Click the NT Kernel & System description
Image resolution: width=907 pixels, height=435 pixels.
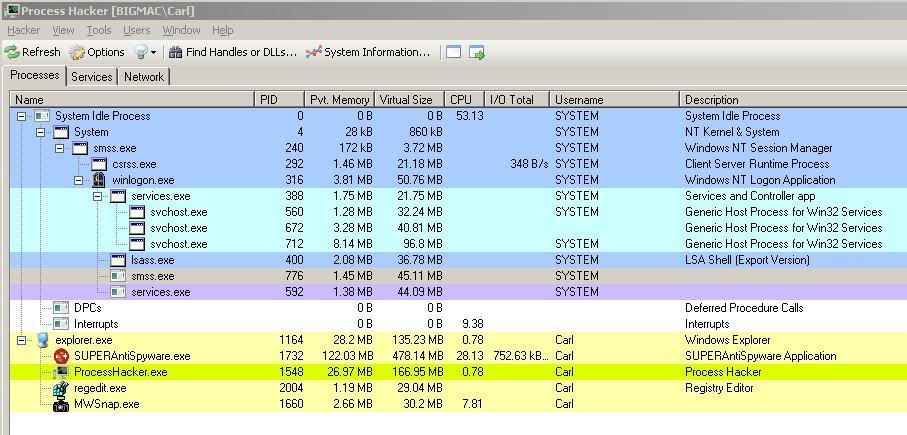732,132
